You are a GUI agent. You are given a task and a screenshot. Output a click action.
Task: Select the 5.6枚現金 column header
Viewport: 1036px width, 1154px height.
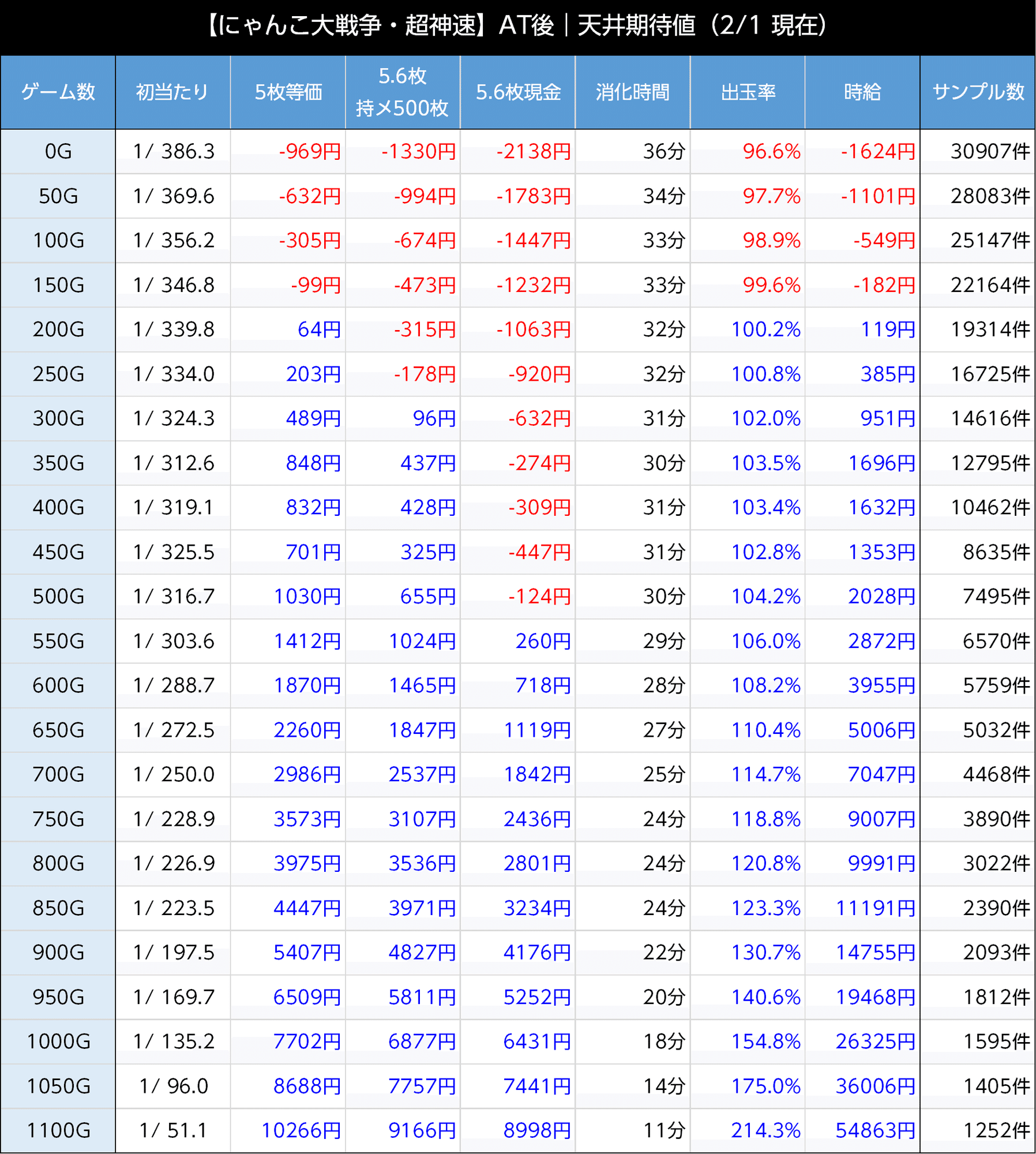coord(517,92)
